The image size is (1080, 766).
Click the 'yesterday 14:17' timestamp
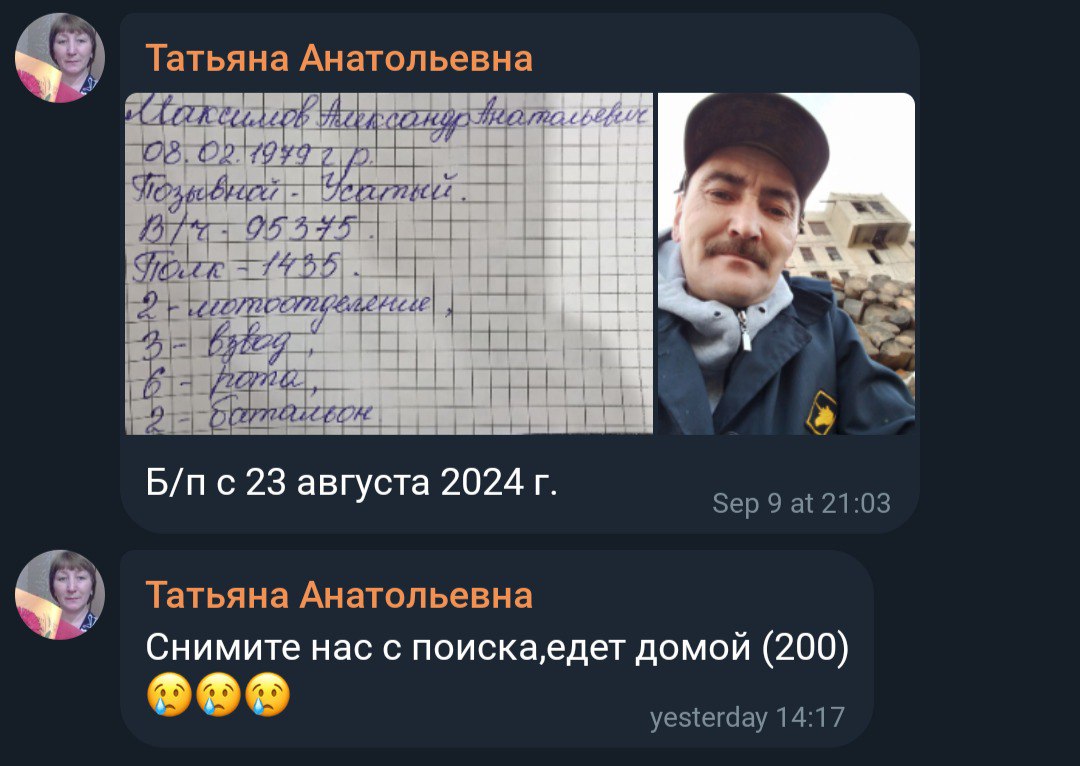pos(747,718)
